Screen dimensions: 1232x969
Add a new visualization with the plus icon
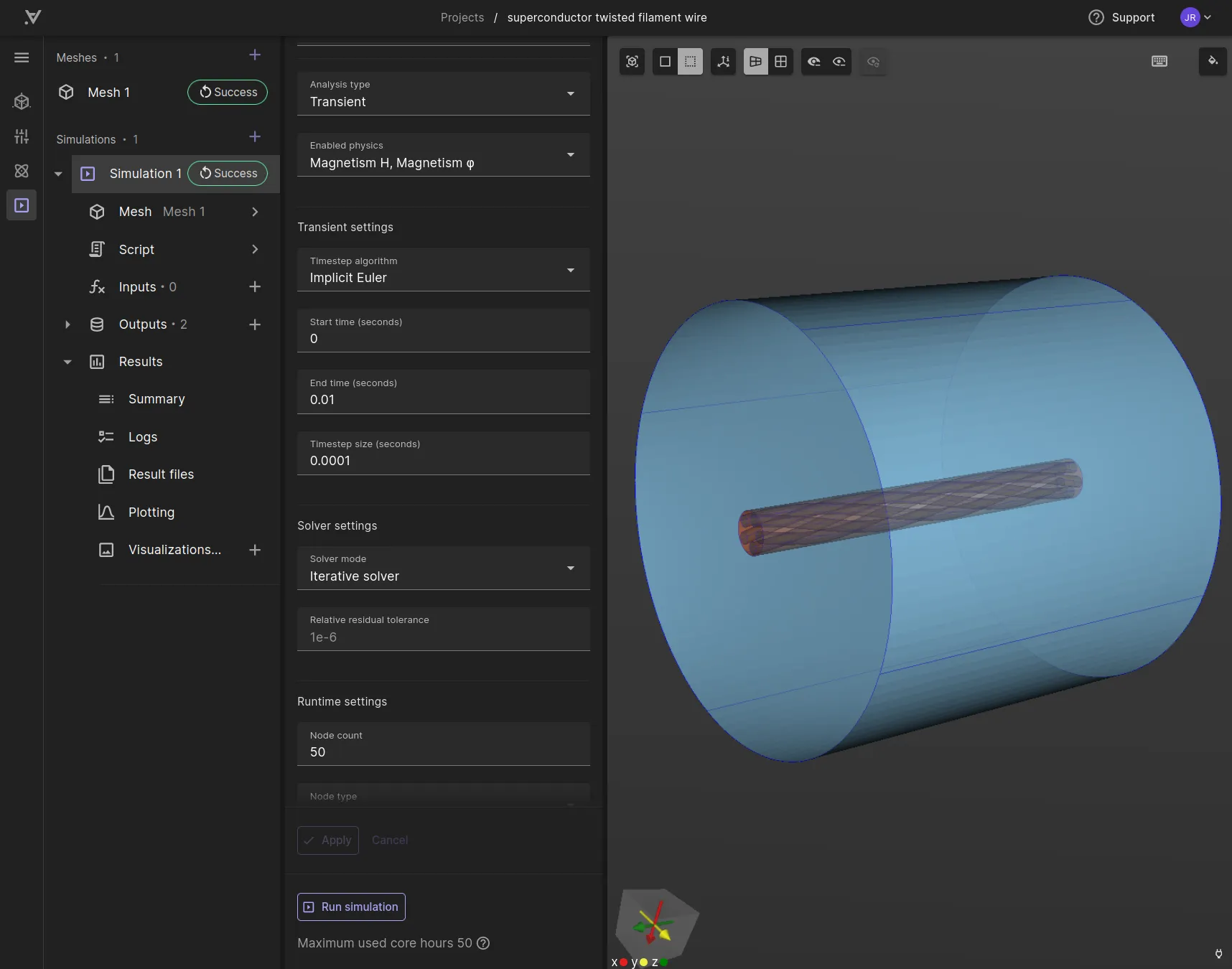[255, 550]
